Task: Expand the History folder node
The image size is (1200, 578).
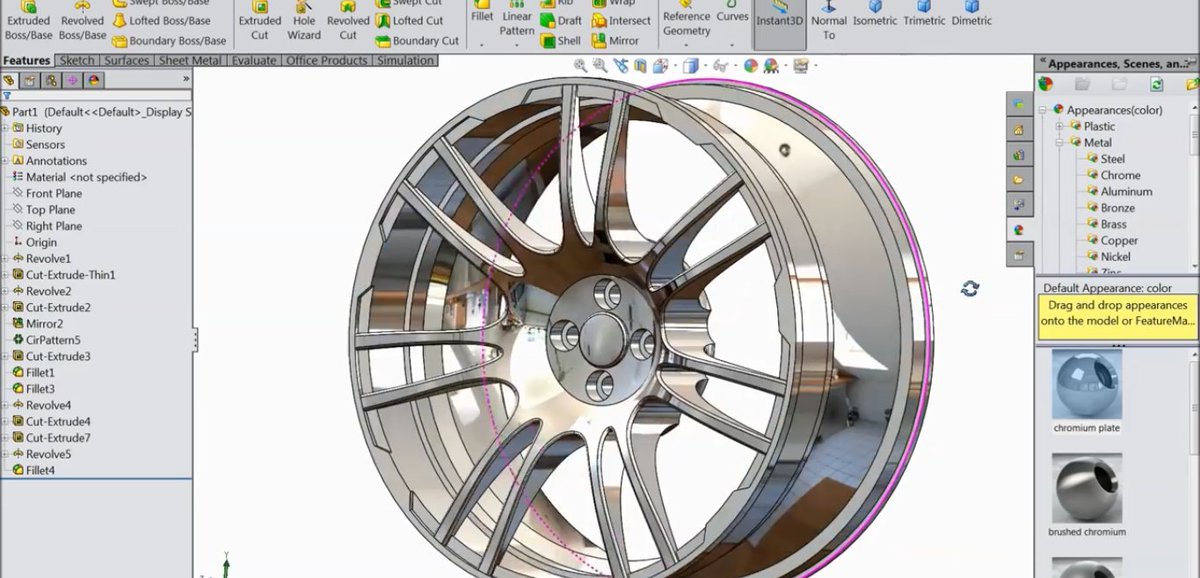Action: (5, 128)
